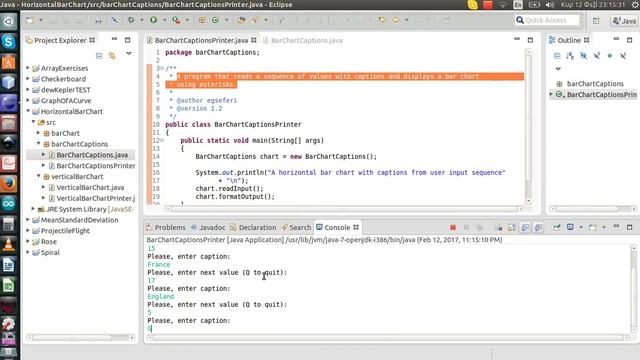Open the Outline view menu arrow

point(558,69)
